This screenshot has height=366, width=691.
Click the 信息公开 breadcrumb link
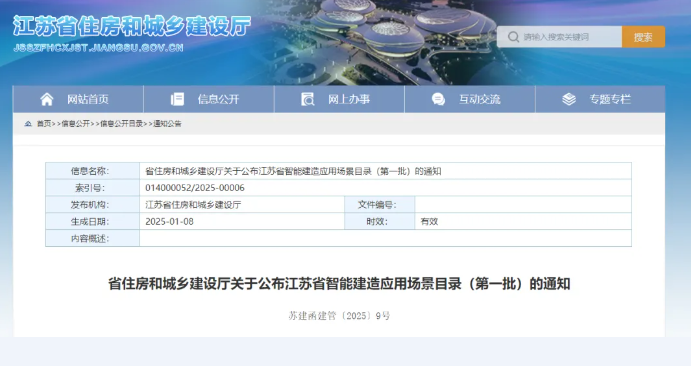[75, 124]
